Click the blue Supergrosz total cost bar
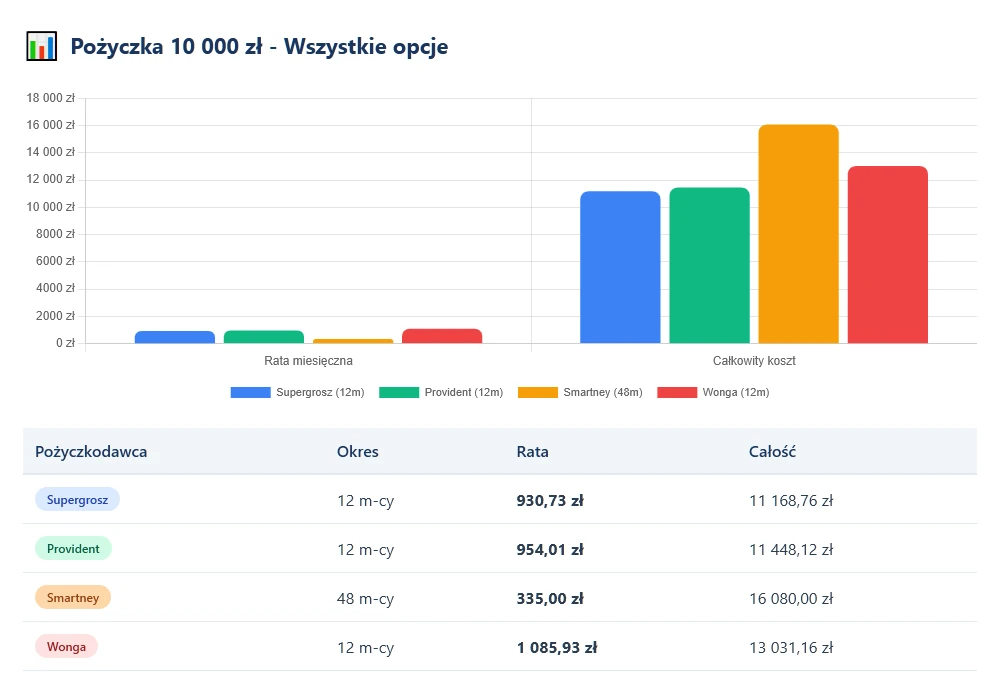This screenshot has width=998, height=696. pyautogui.click(x=620, y=267)
